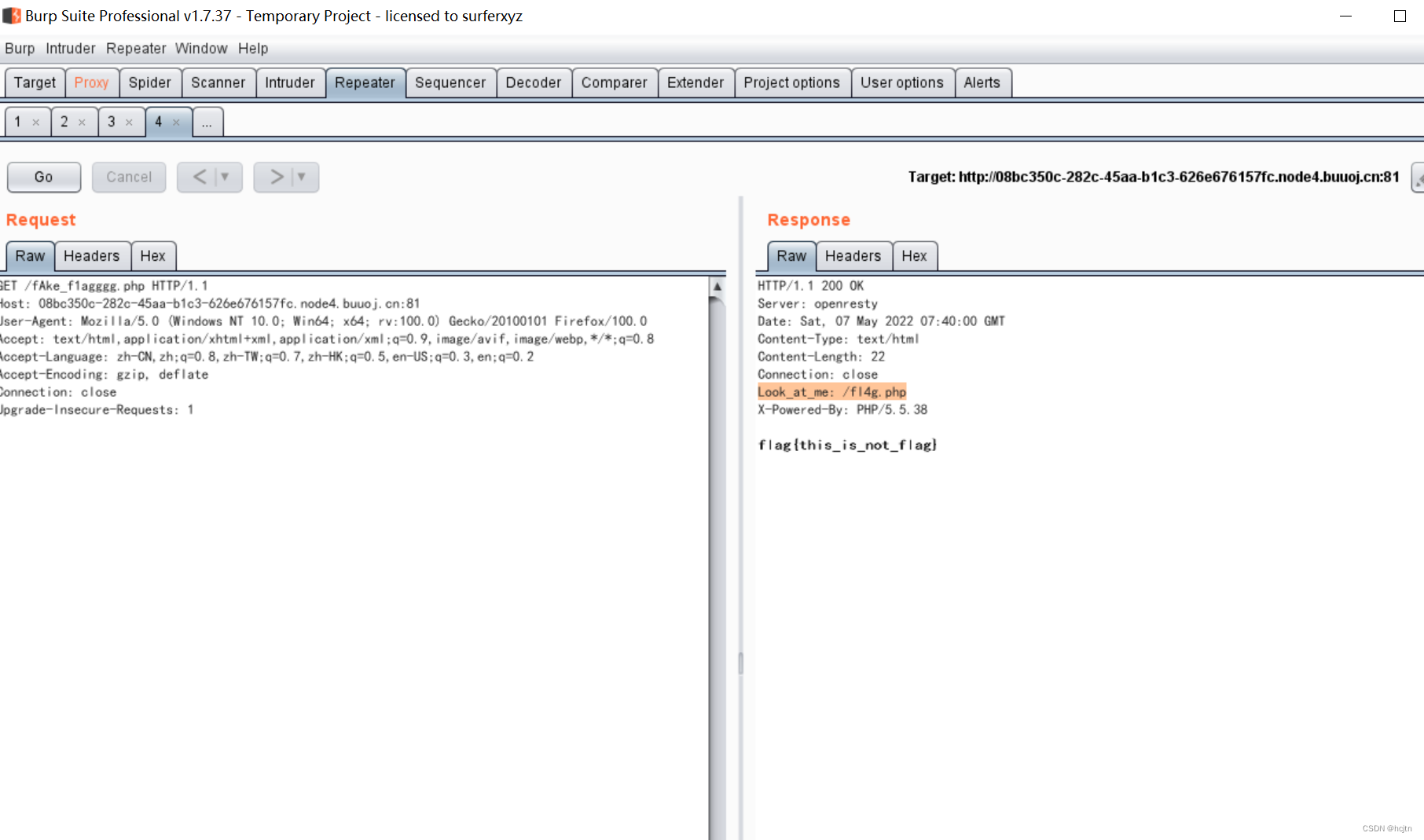Click the Accept-Encoding header line
The image size is (1424, 840).
[105, 375]
